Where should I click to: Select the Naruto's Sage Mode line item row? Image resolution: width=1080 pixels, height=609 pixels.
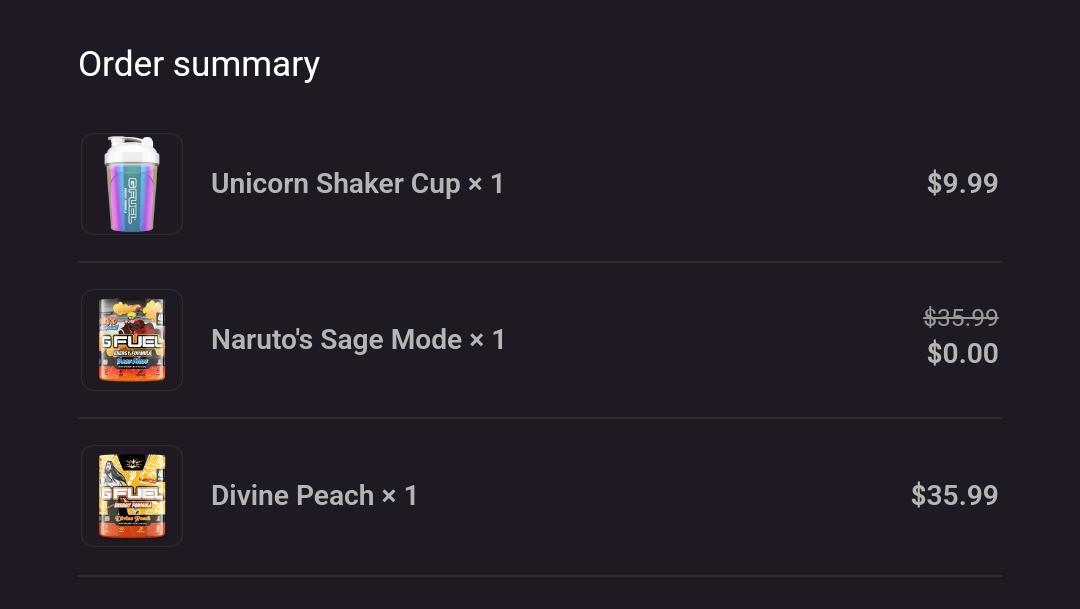[x=540, y=339]
